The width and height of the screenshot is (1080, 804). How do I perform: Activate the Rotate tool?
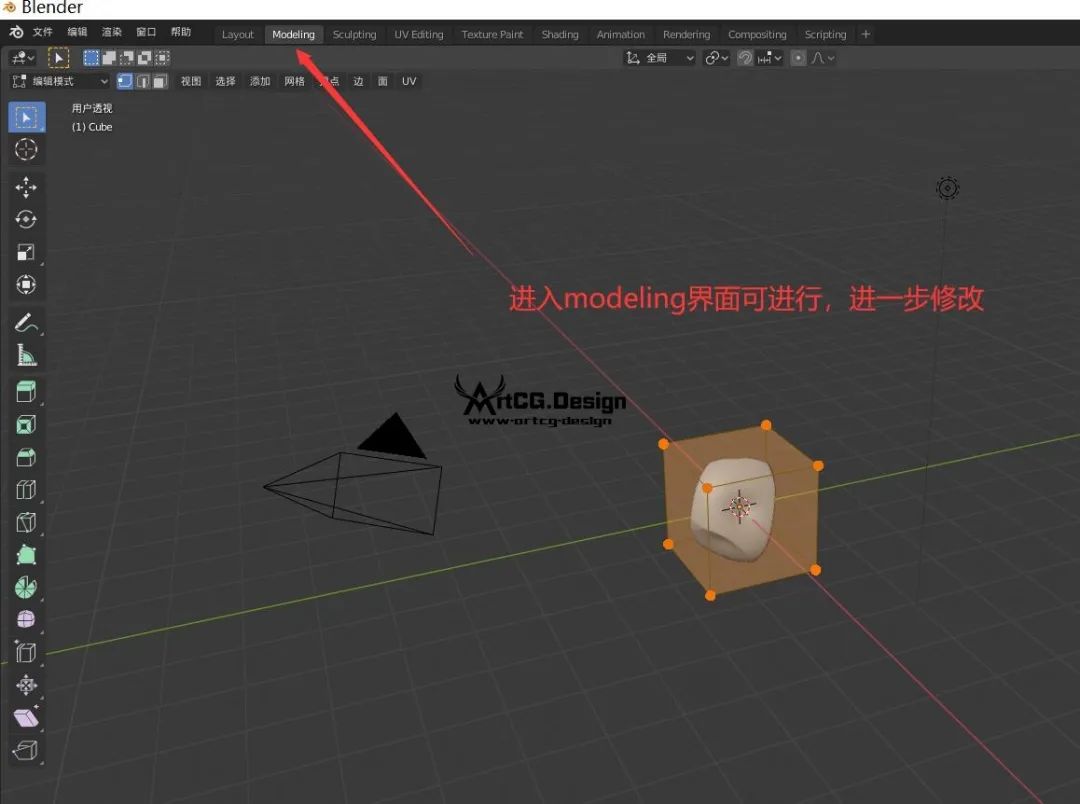click(26, 219)
